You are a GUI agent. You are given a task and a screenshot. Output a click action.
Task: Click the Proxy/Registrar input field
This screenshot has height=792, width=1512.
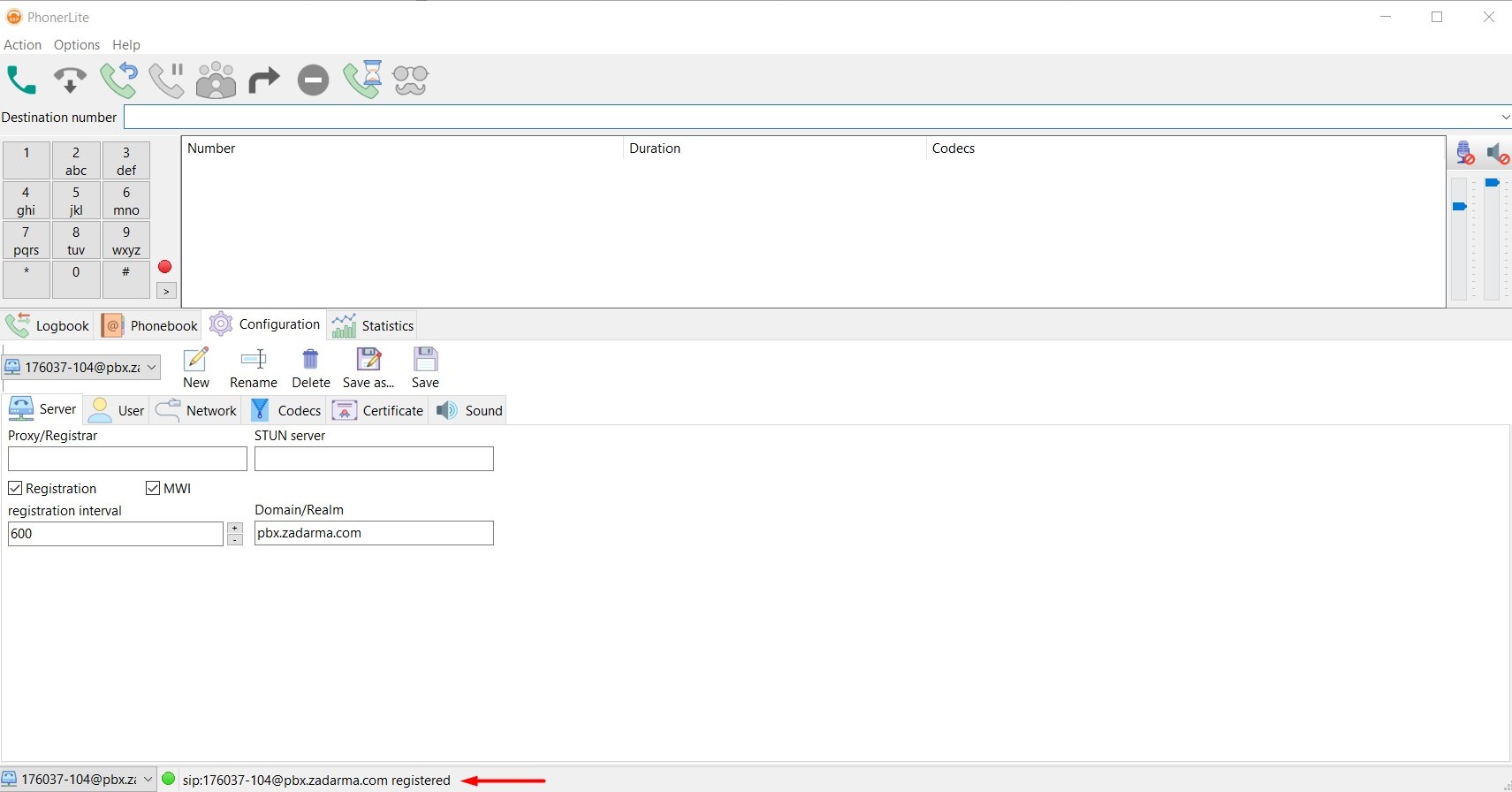[127, 459]
